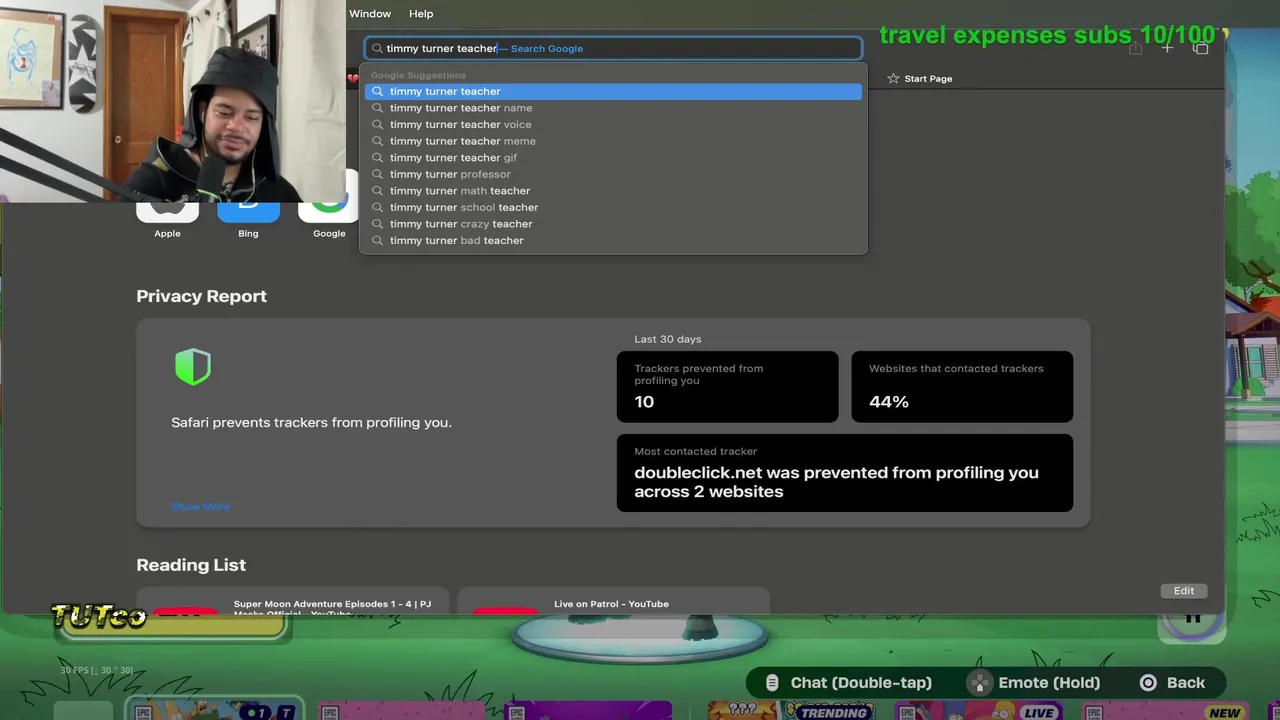Select suggestion 'timmy turner teacher name'
The image size is (1280, 720).
click(x=613, y=108)
